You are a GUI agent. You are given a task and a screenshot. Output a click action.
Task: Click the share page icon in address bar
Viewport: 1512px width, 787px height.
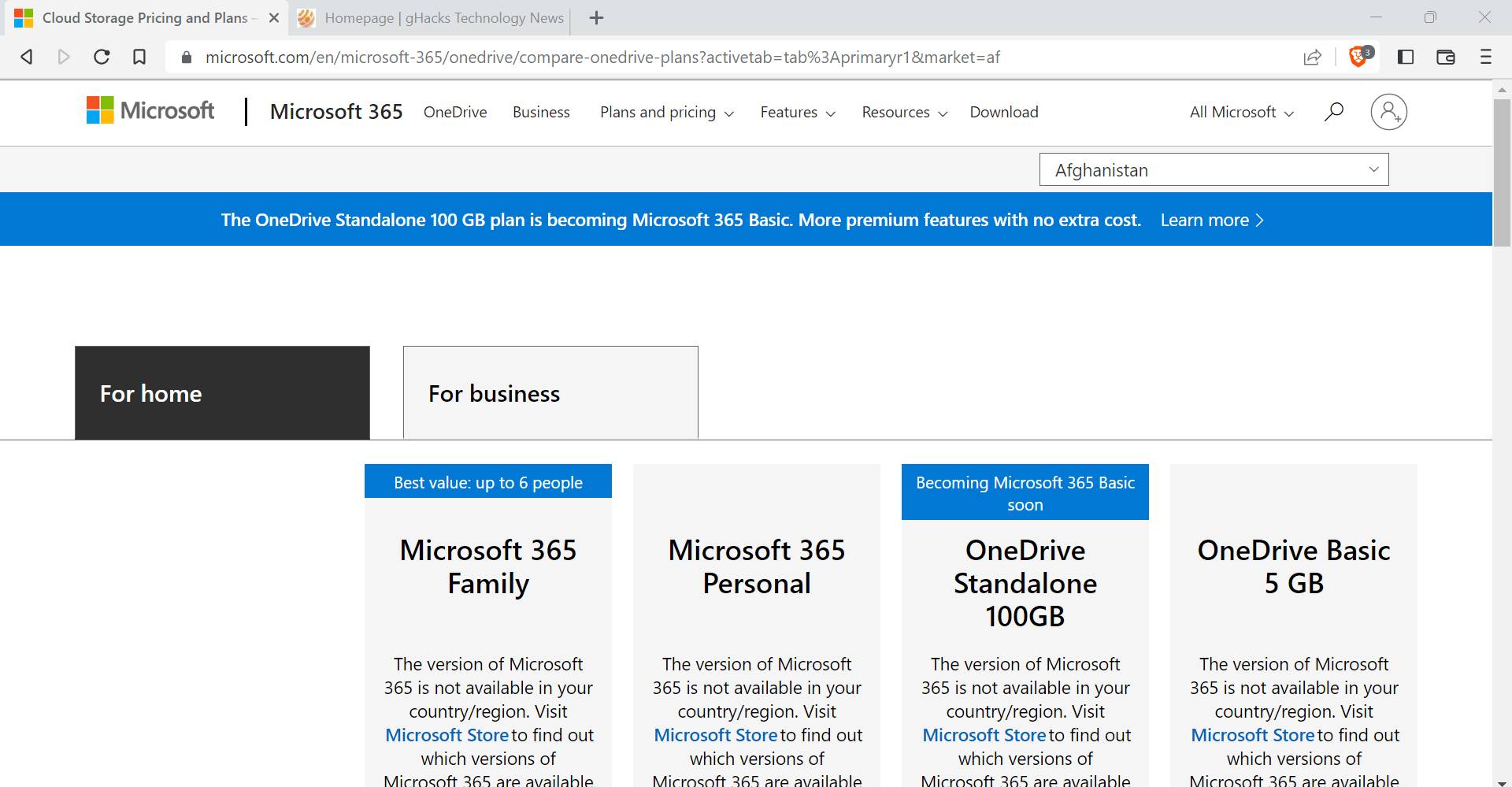(1312, 57)
